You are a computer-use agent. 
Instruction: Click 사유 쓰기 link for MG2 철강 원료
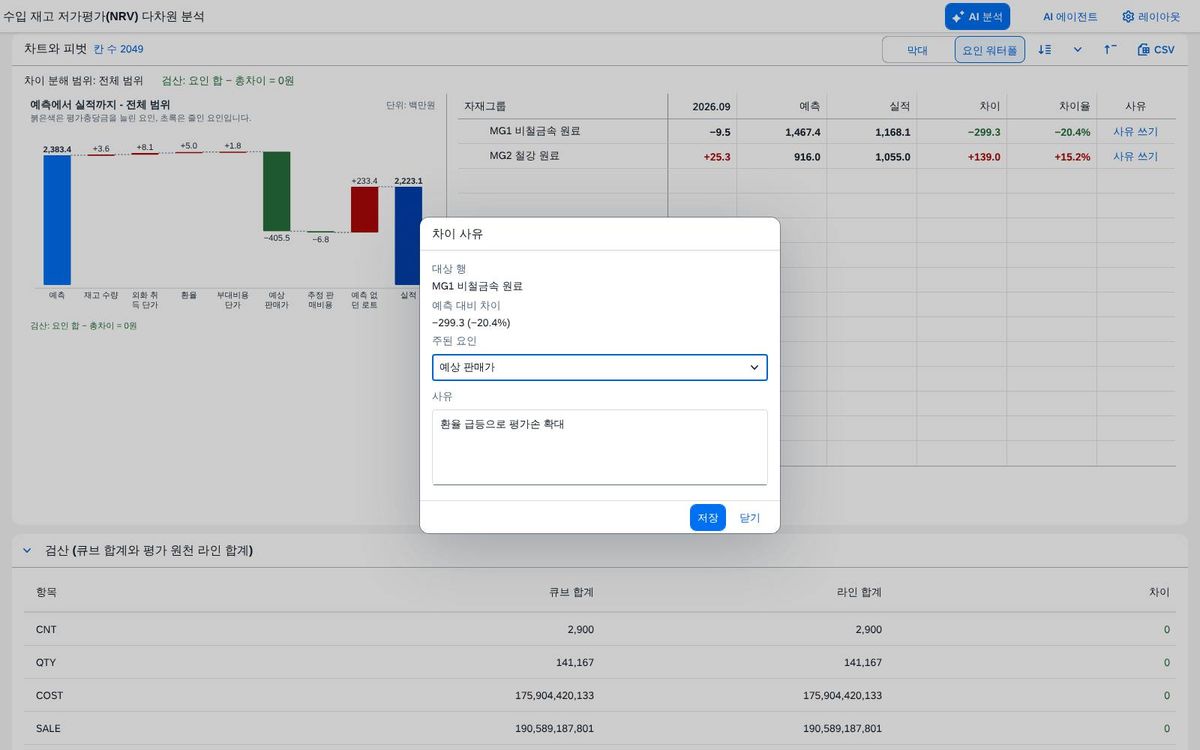tap(1135, 157)
